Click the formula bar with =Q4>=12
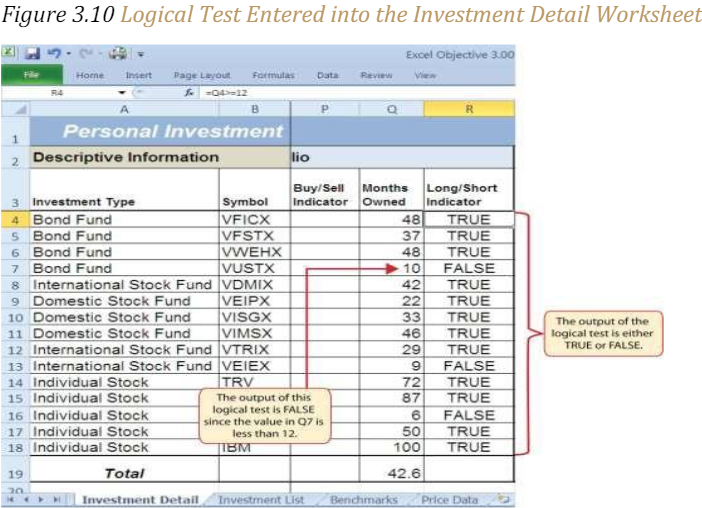The image size is (702, 508). pos(358,93)
